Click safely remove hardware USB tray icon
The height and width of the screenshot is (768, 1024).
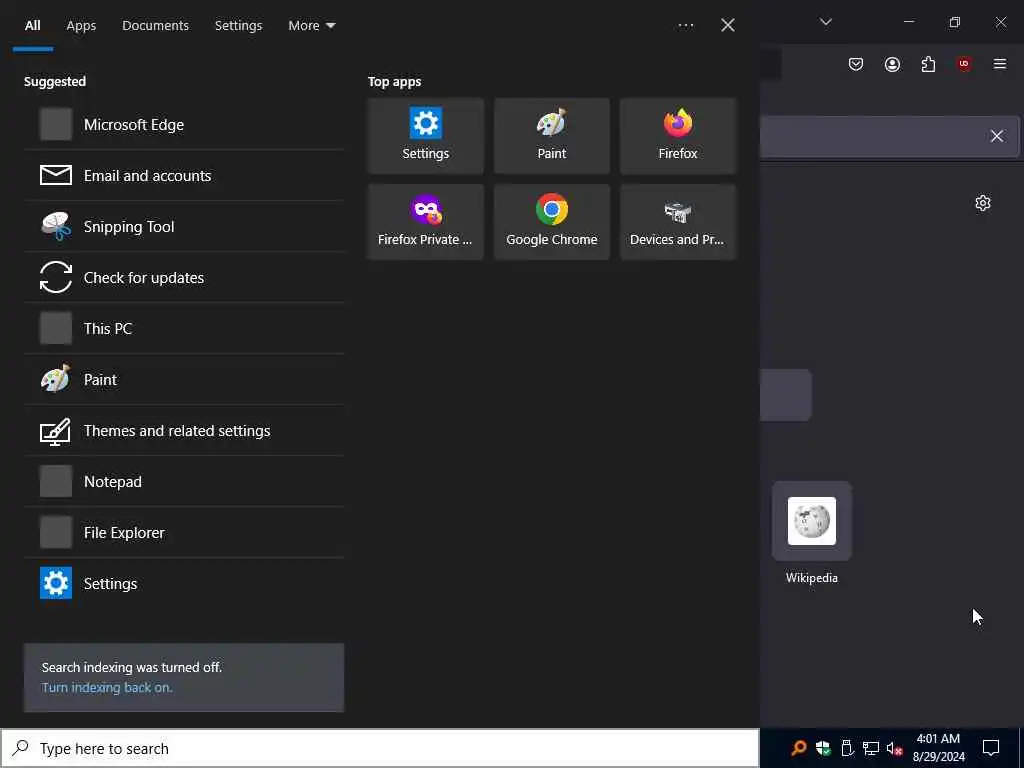coord(847,748)
